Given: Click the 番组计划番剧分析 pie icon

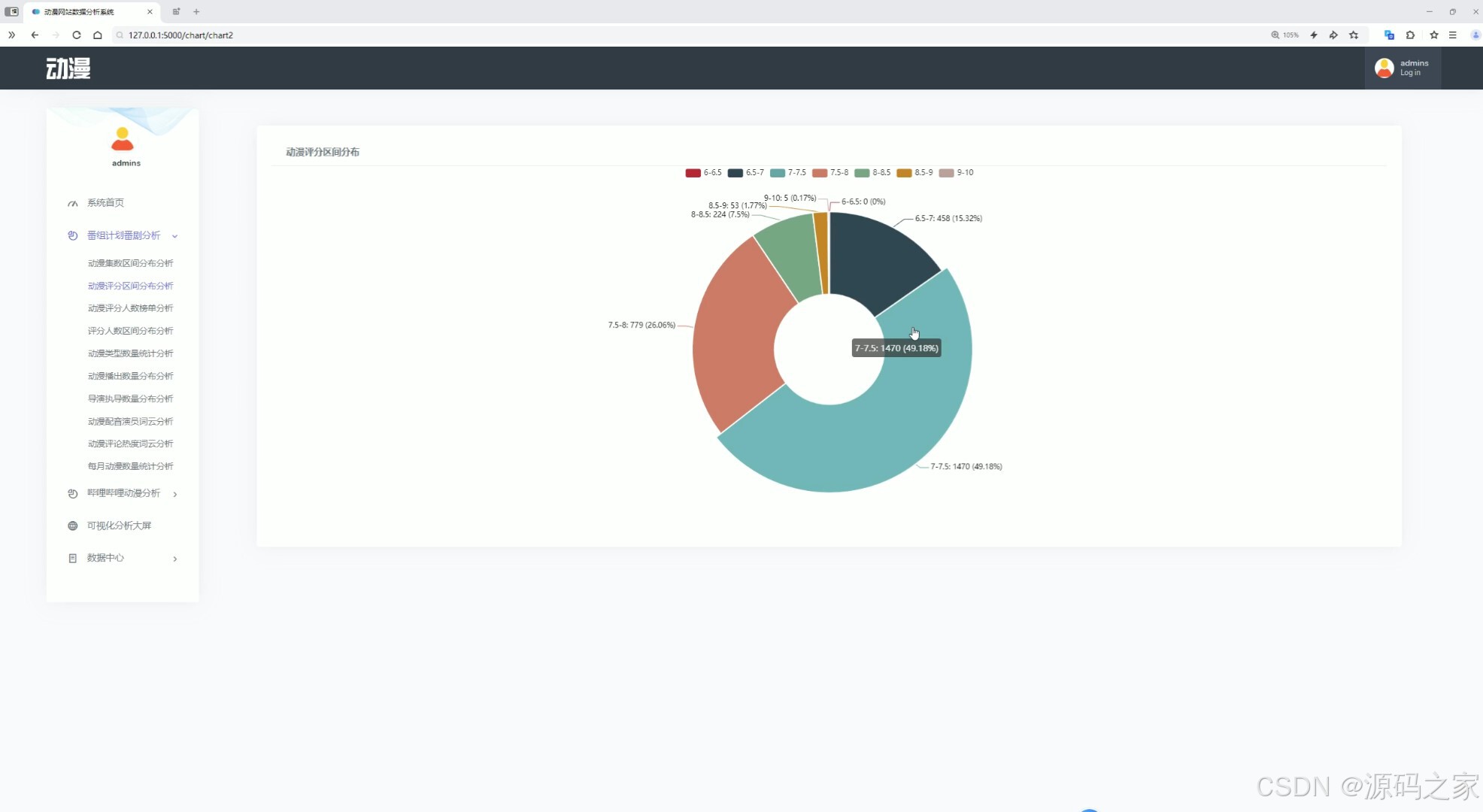Looking at the screenshot, I should 72,236.
